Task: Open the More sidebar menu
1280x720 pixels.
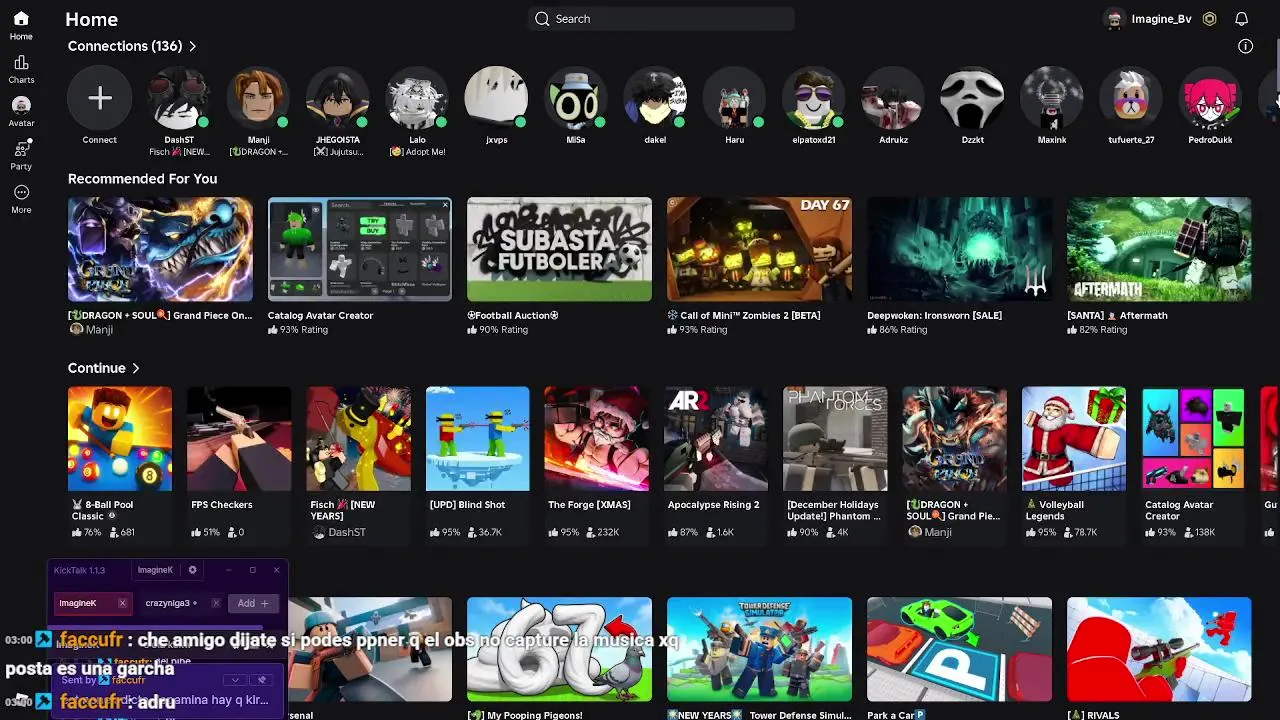Action: point(21,192)
